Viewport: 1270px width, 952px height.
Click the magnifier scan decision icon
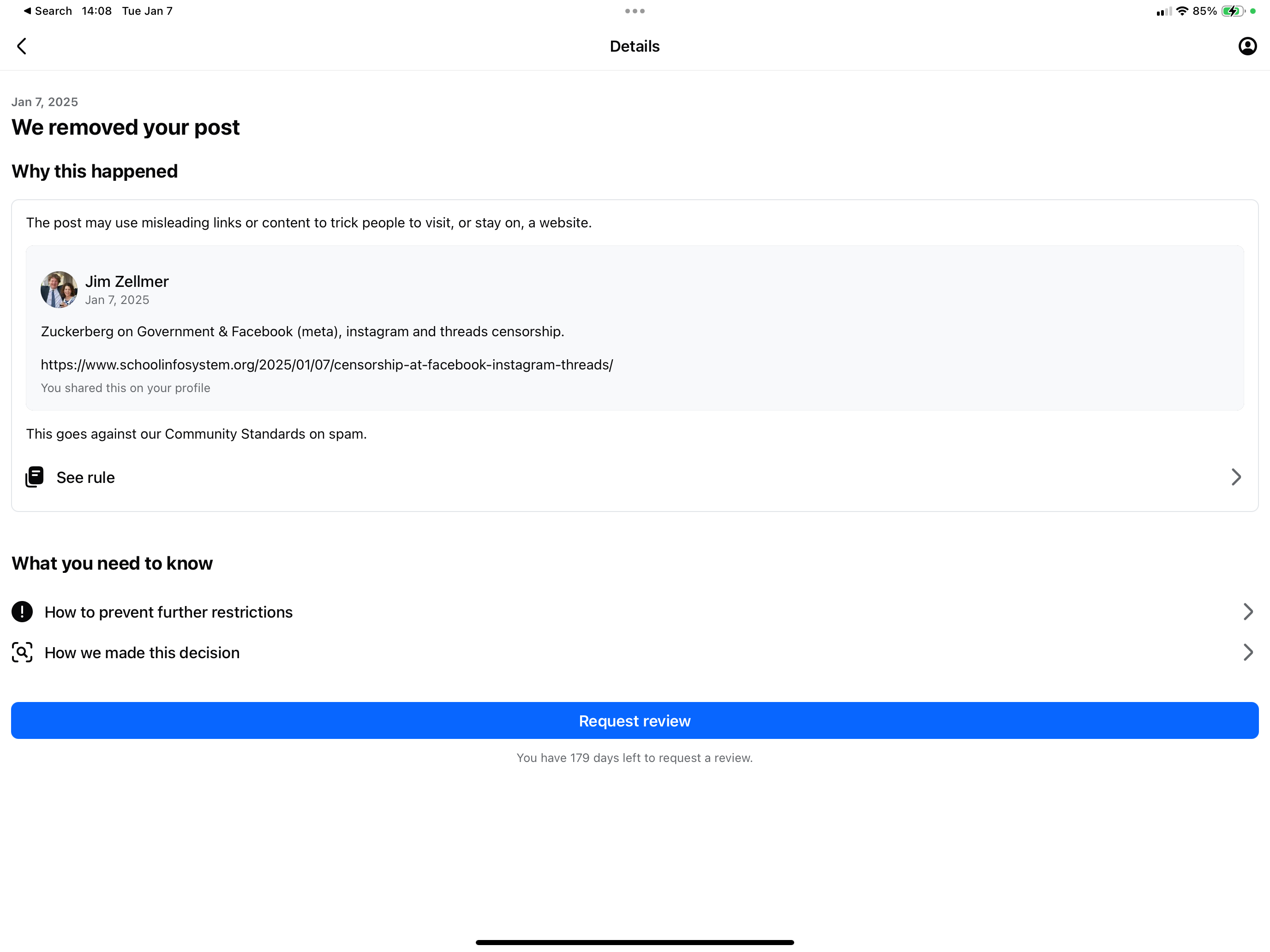(23, 653)
